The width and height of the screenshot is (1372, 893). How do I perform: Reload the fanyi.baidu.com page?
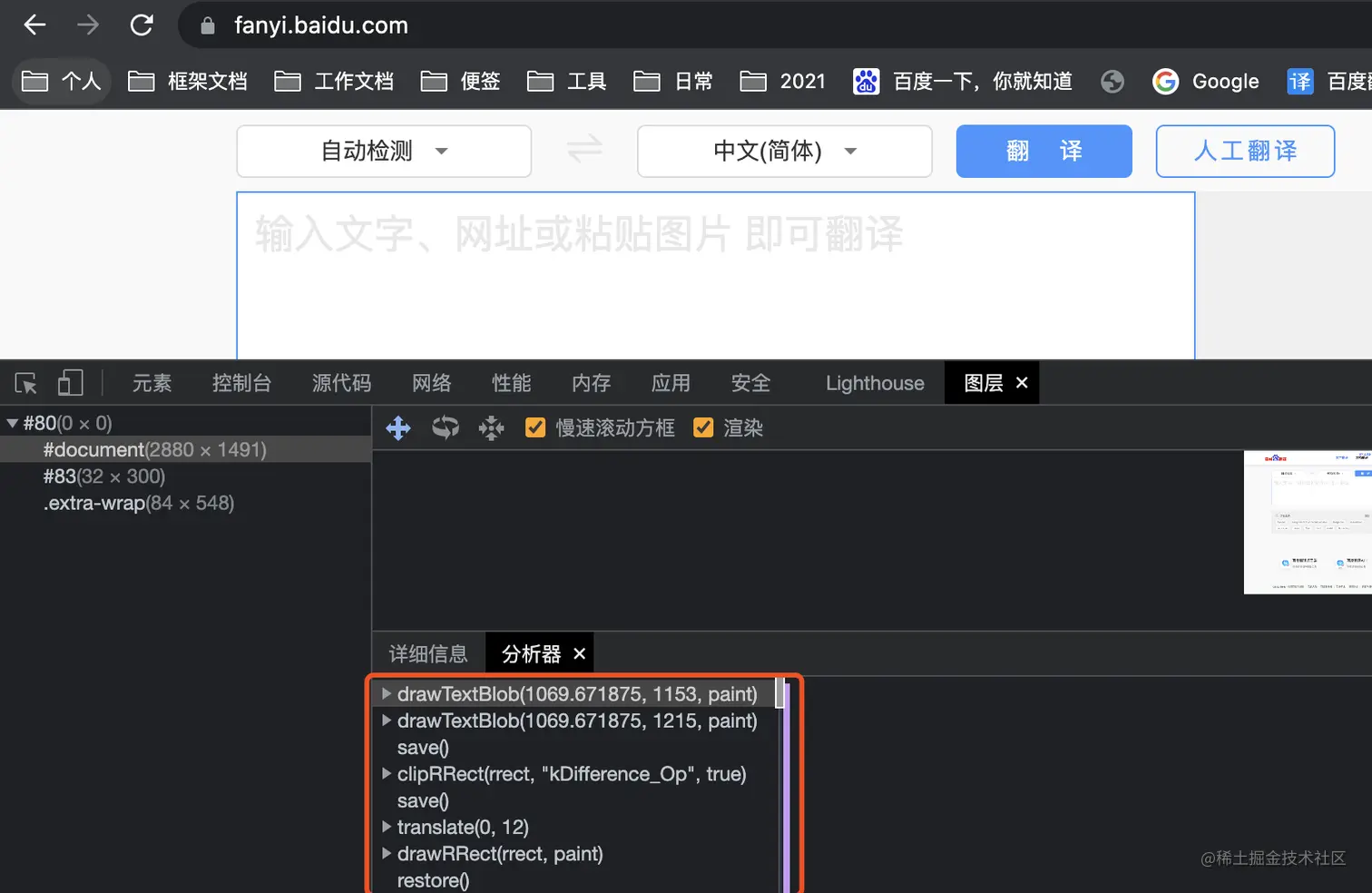click(142, 25)
